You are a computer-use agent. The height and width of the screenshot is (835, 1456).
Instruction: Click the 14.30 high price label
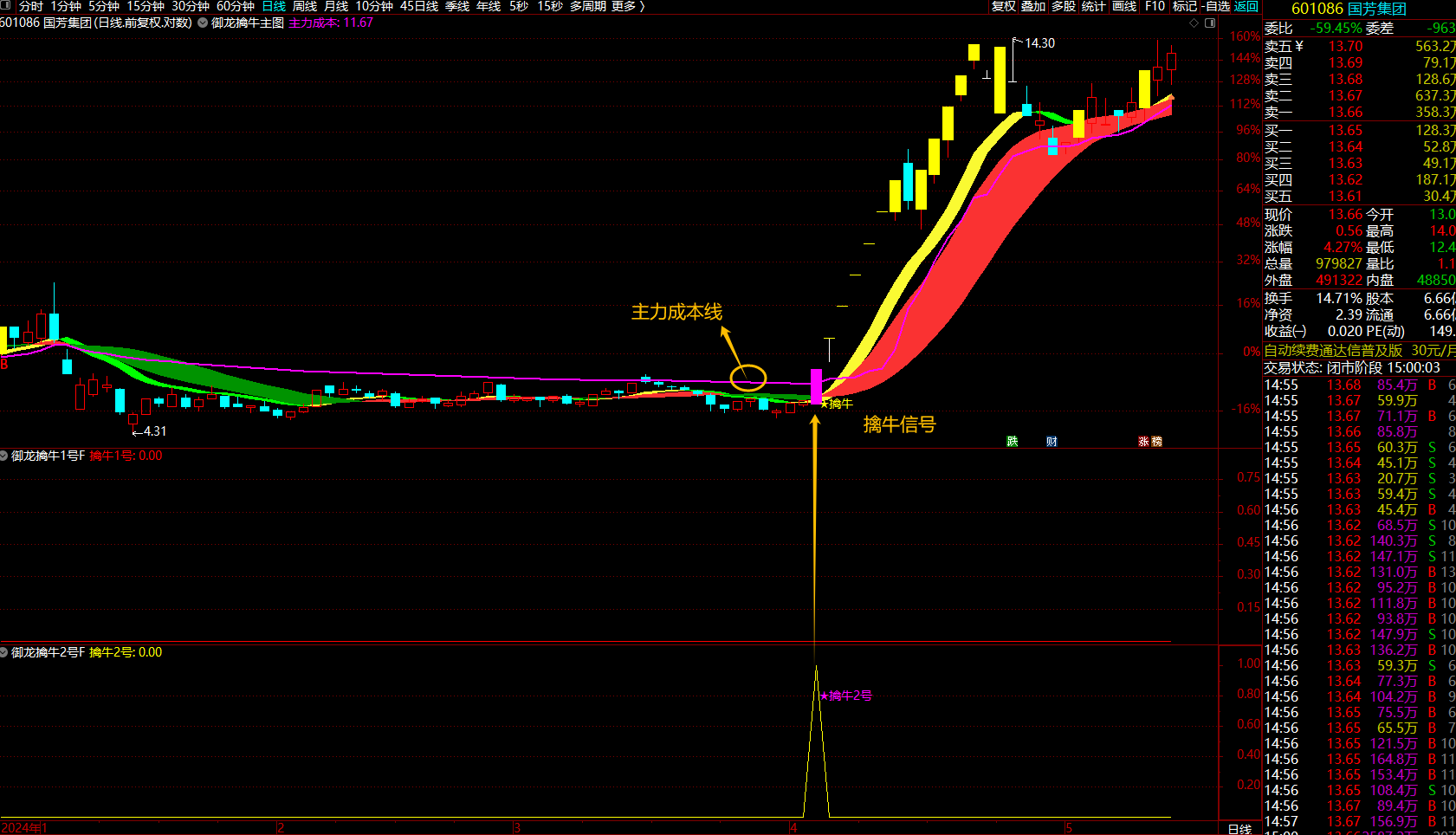tap(1039, 43)
